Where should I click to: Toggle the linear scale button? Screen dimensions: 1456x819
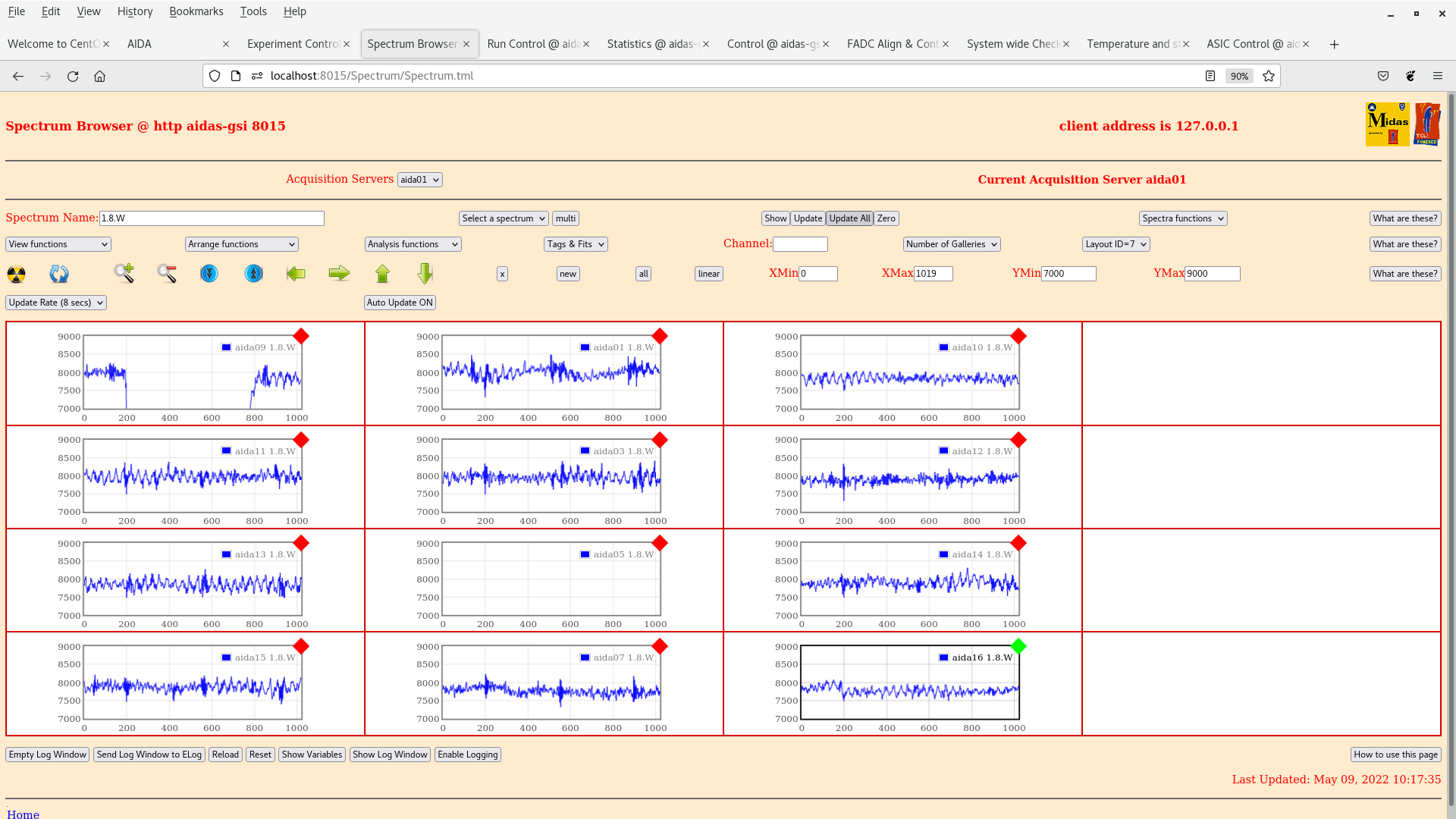(708, 274)
